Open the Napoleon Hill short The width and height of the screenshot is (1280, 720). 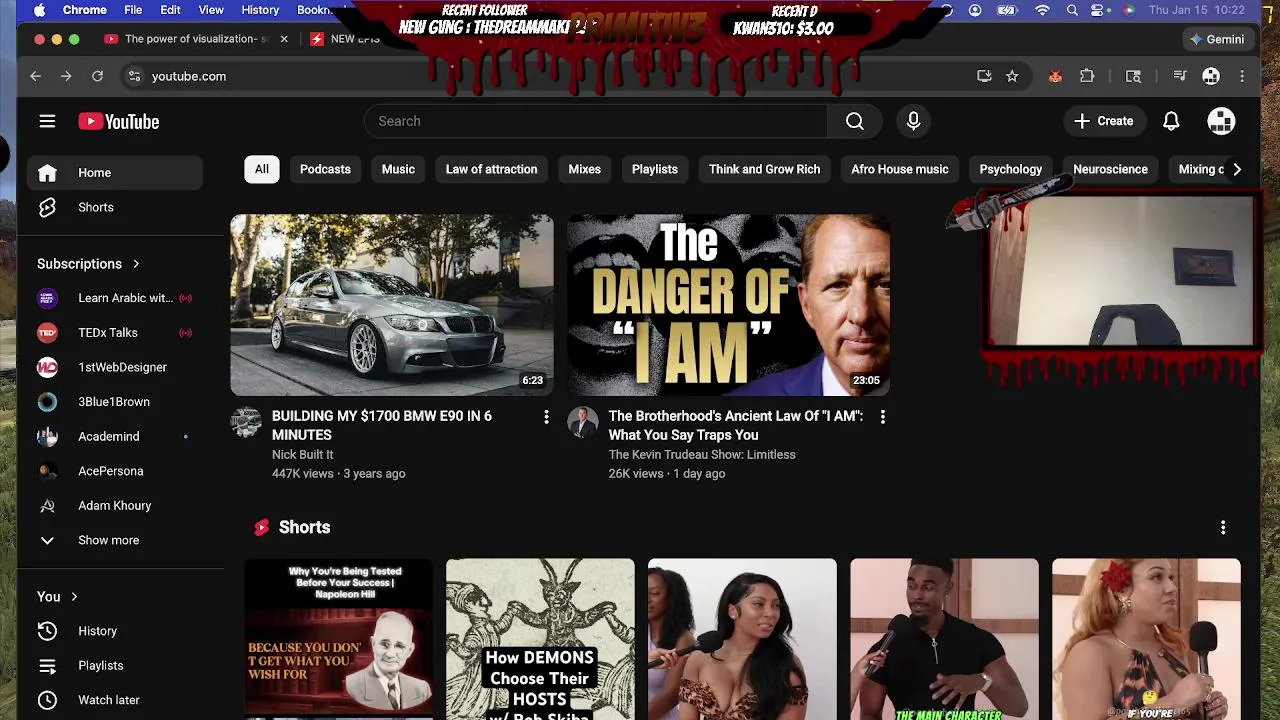339,639
